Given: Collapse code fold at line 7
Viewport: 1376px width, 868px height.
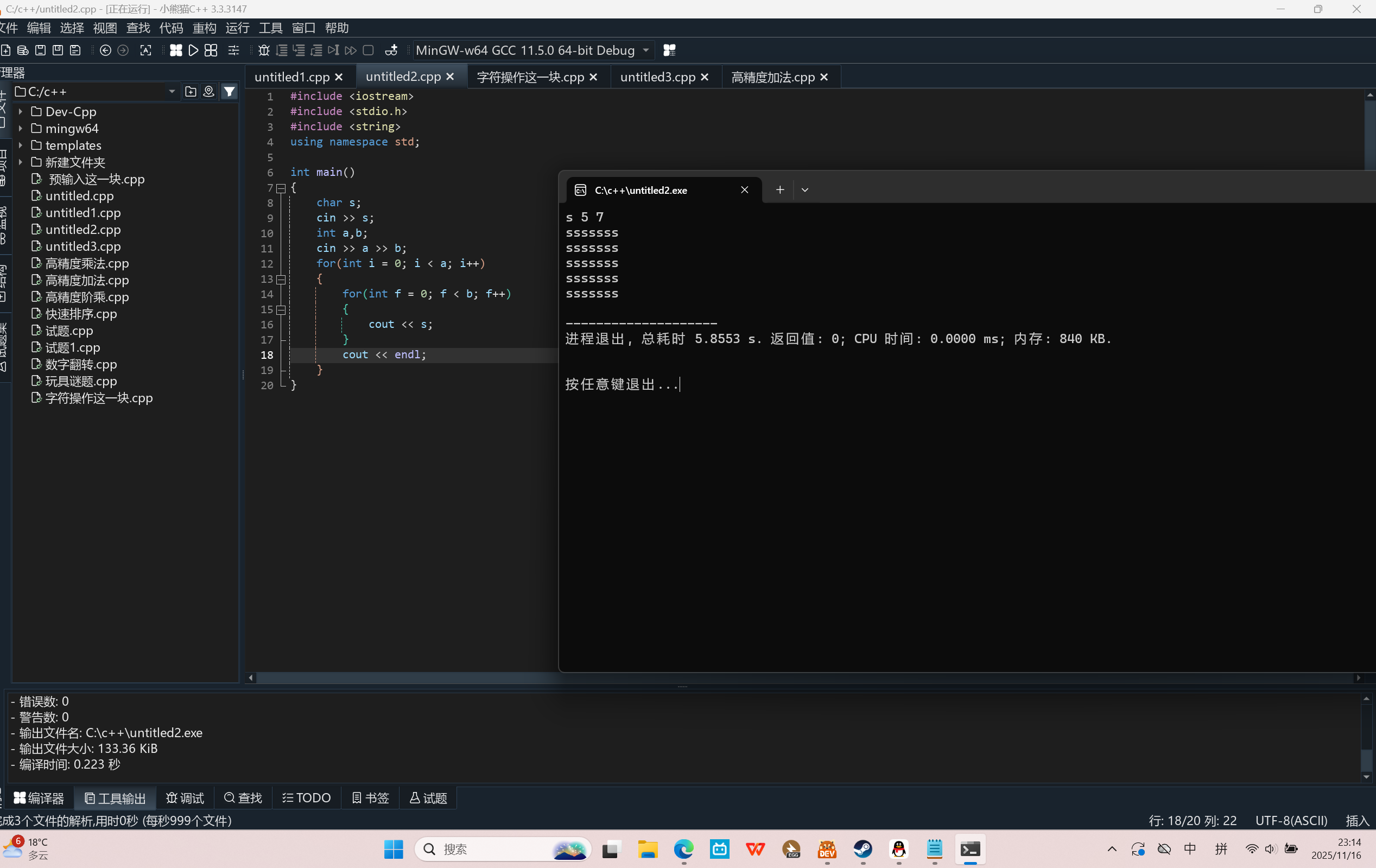Looking at the screenshot, I should [281, 188].
